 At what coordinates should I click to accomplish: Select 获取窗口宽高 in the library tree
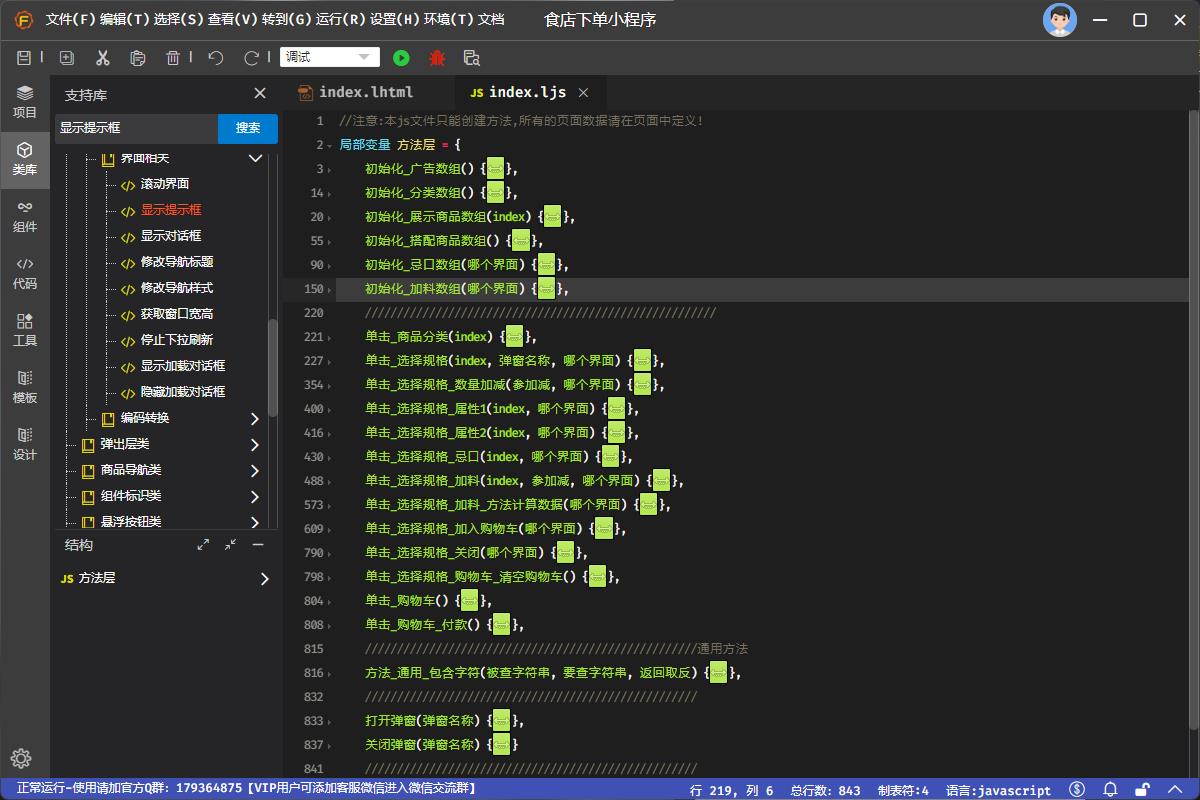[x=177, y=314]
